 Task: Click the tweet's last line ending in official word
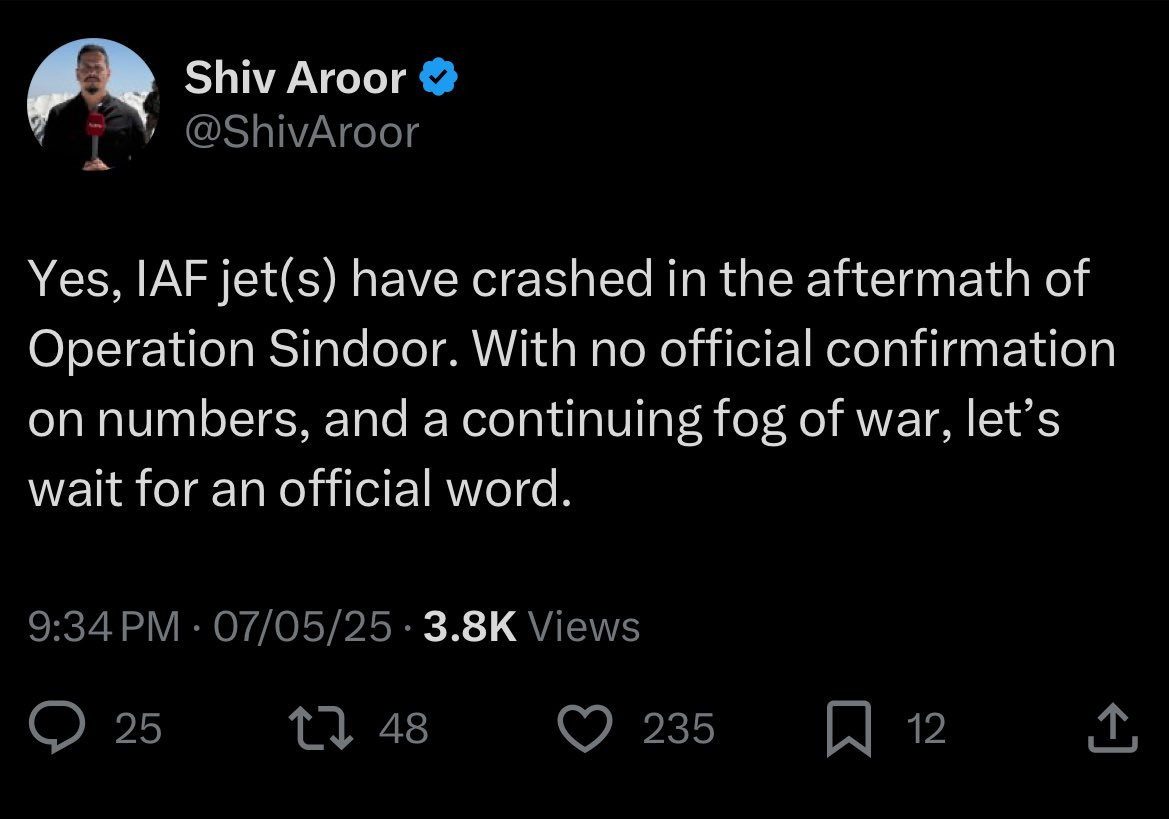(300, 489)
